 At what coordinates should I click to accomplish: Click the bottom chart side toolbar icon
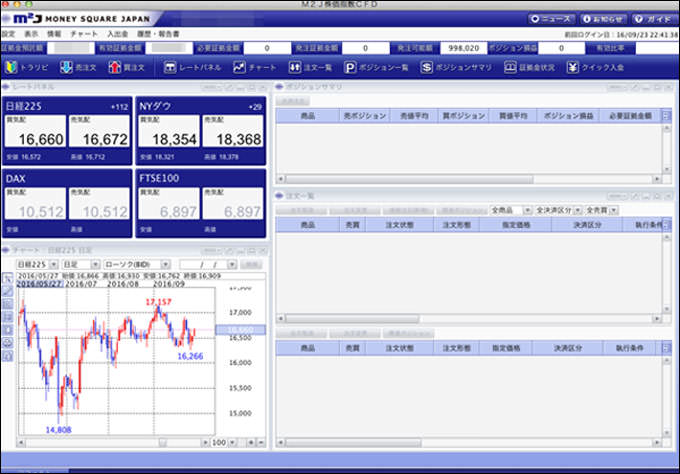(x=8, y=356)
